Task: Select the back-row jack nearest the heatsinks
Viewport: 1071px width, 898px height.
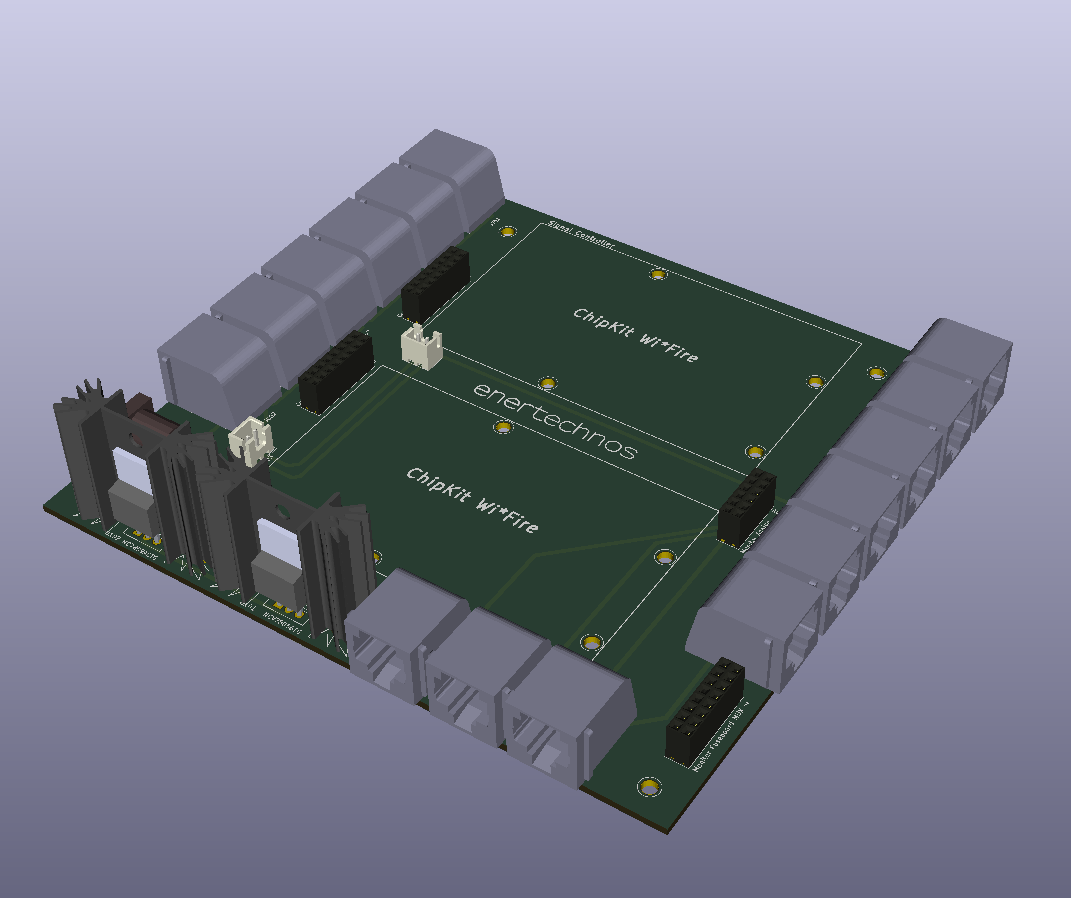Action: pos(205,360)
